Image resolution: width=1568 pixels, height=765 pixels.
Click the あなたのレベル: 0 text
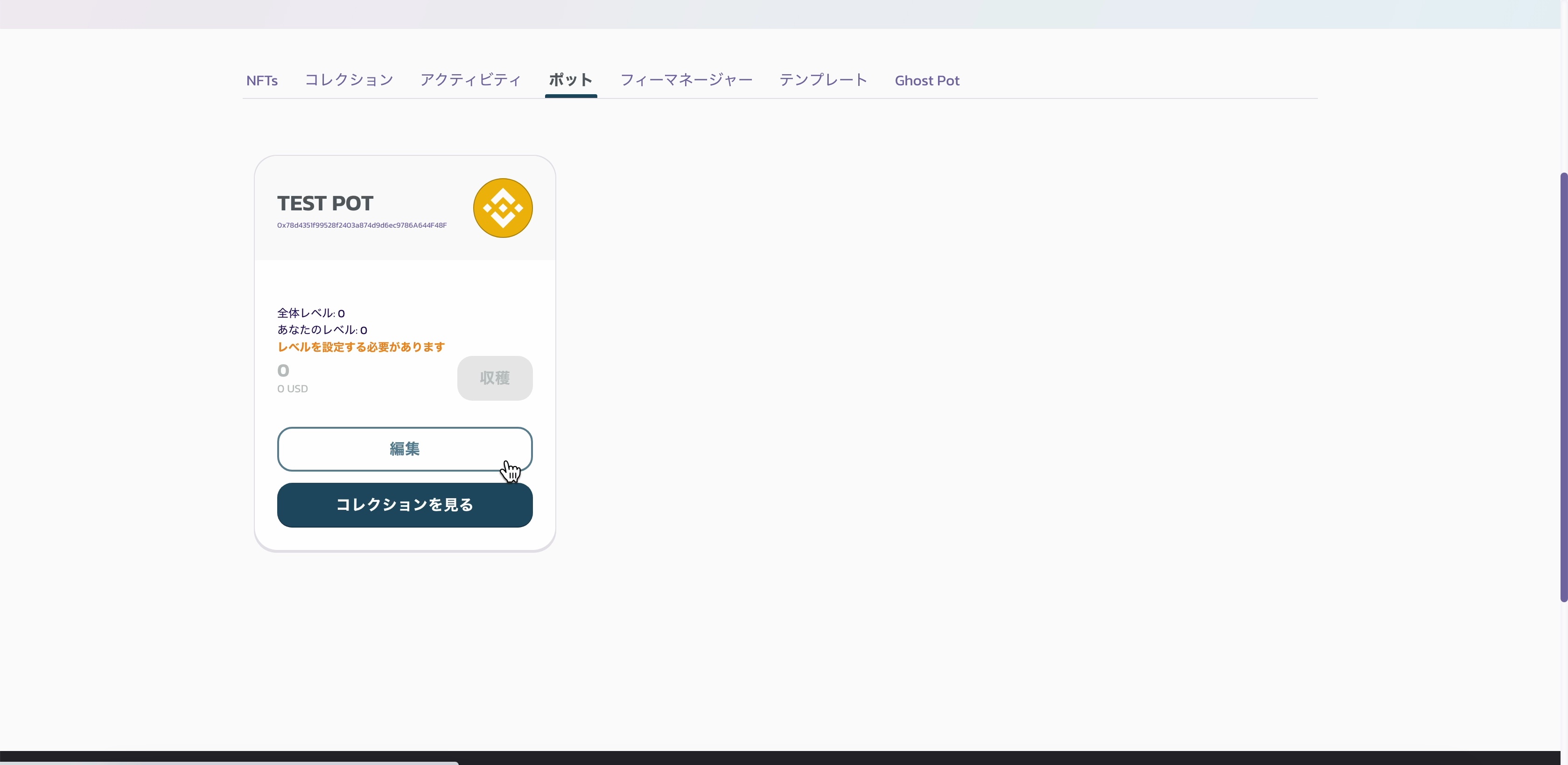click(x=322, y=330)
